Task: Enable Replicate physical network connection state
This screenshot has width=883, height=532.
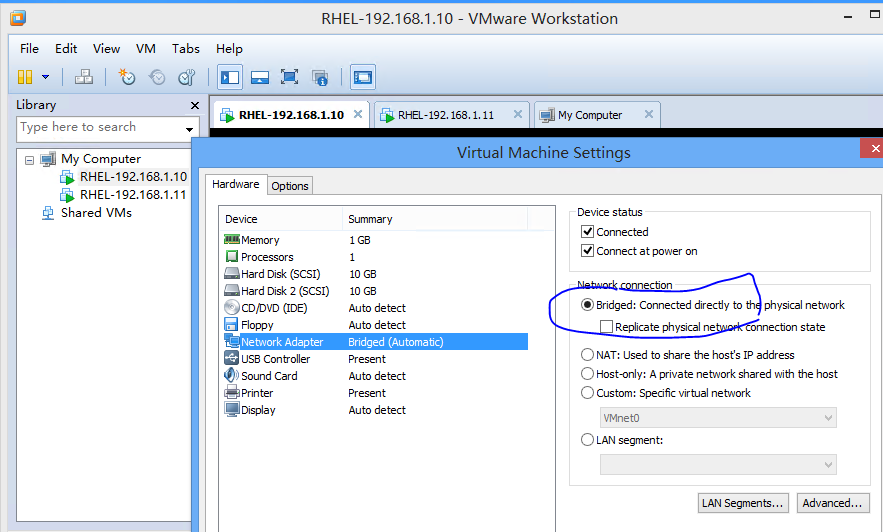Action: click(606, 327)
